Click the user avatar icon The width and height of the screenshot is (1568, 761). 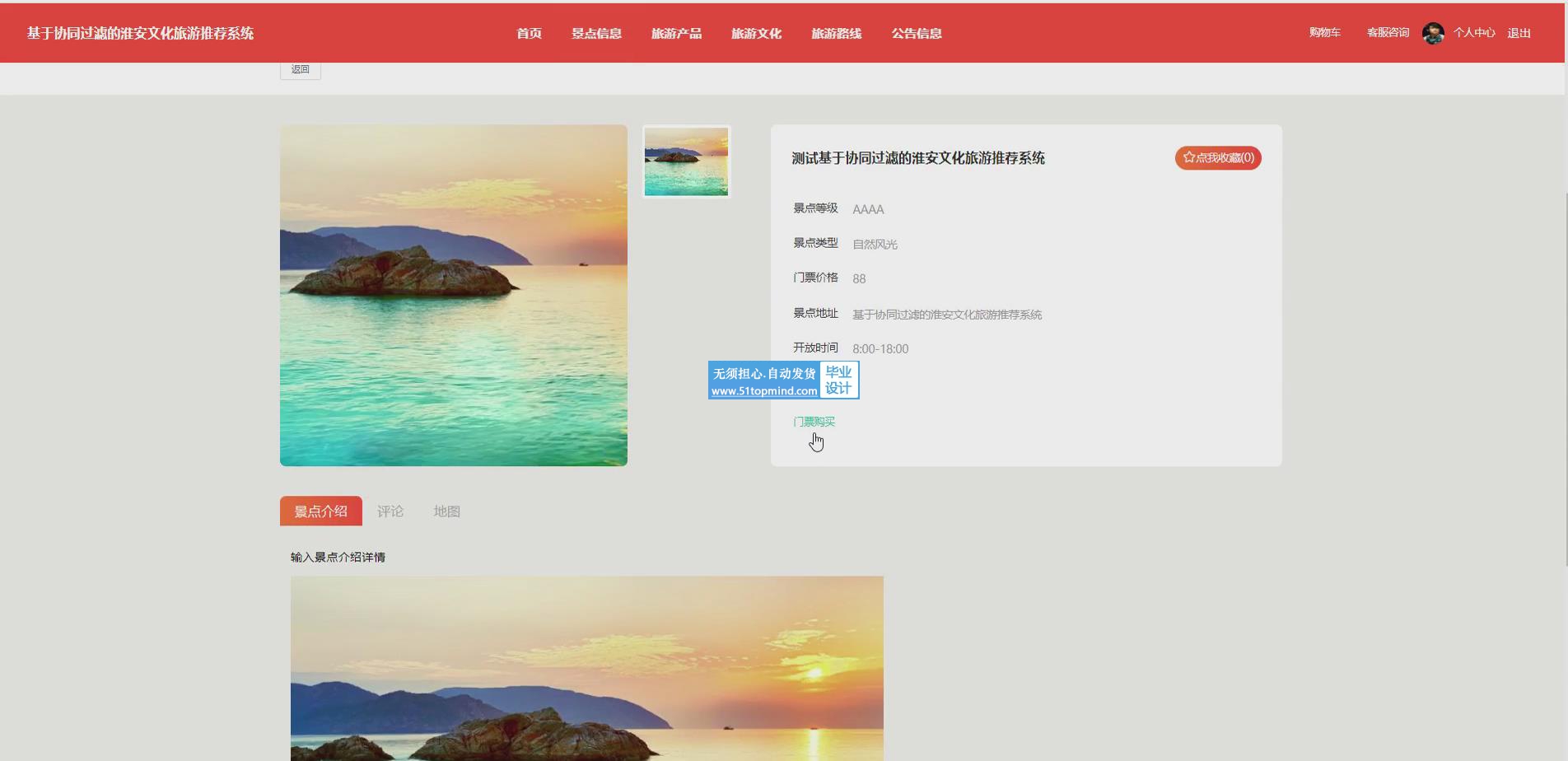tap(1433, 33)
